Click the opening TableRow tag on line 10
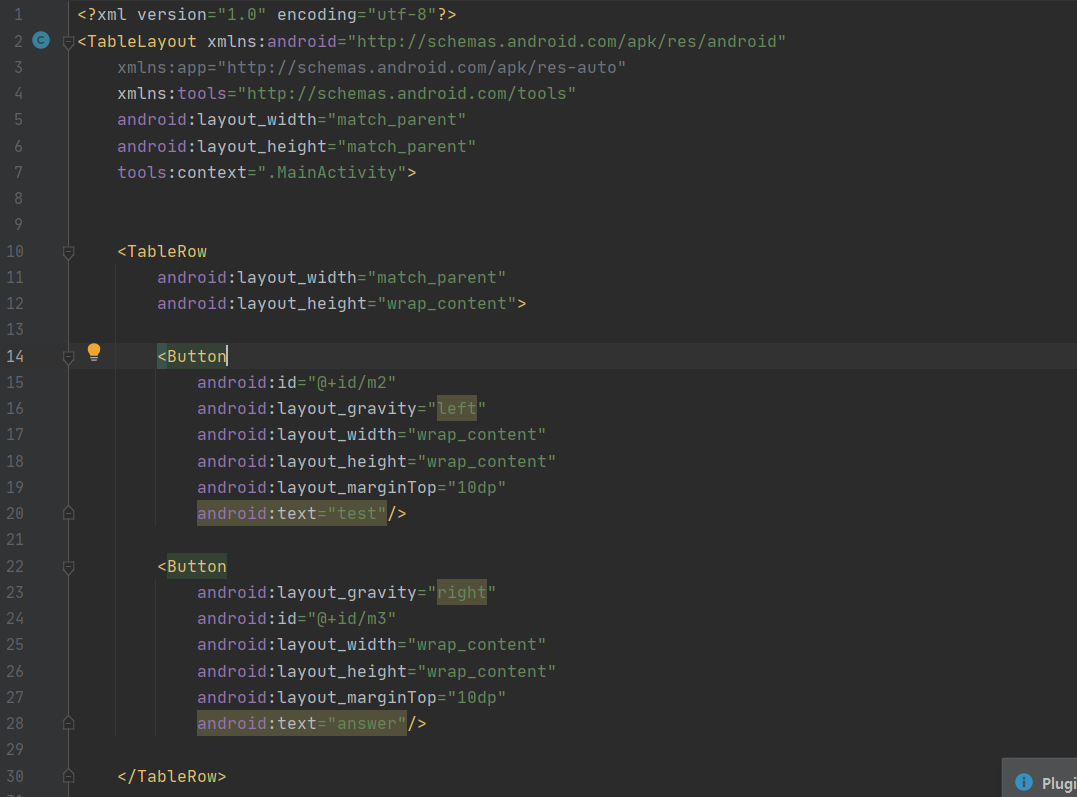Screen dimensions: 1077x797 [162, 251]
